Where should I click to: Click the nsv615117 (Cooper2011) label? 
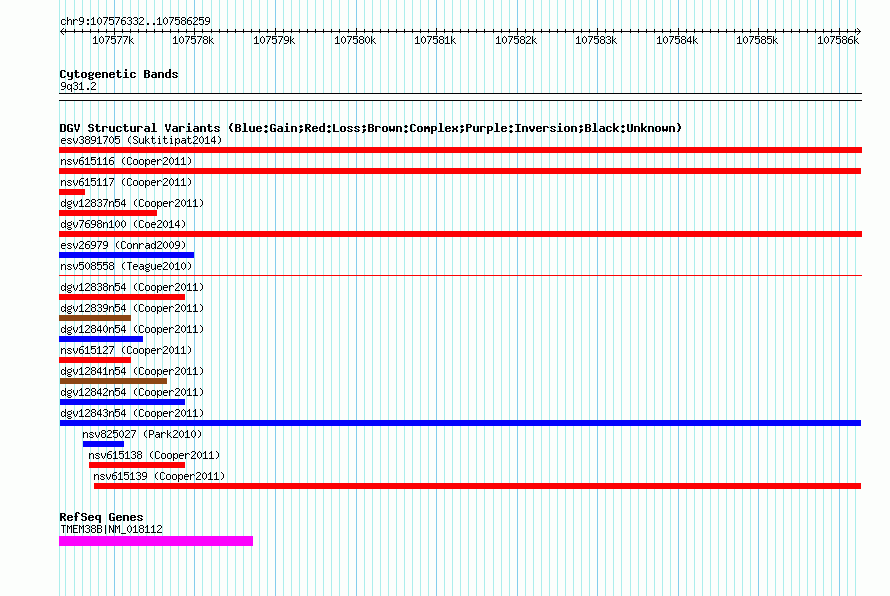tap(126, 182)
